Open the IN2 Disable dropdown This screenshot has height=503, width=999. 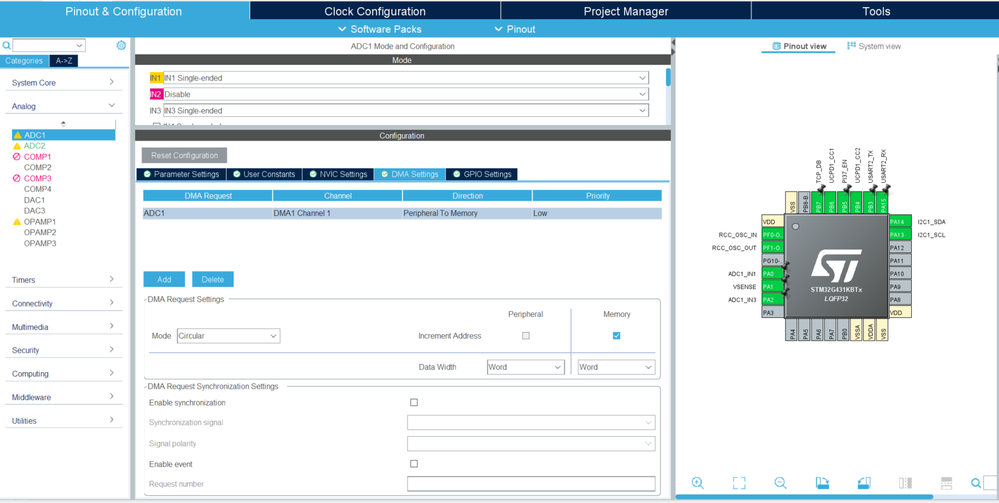click(406, 94)
